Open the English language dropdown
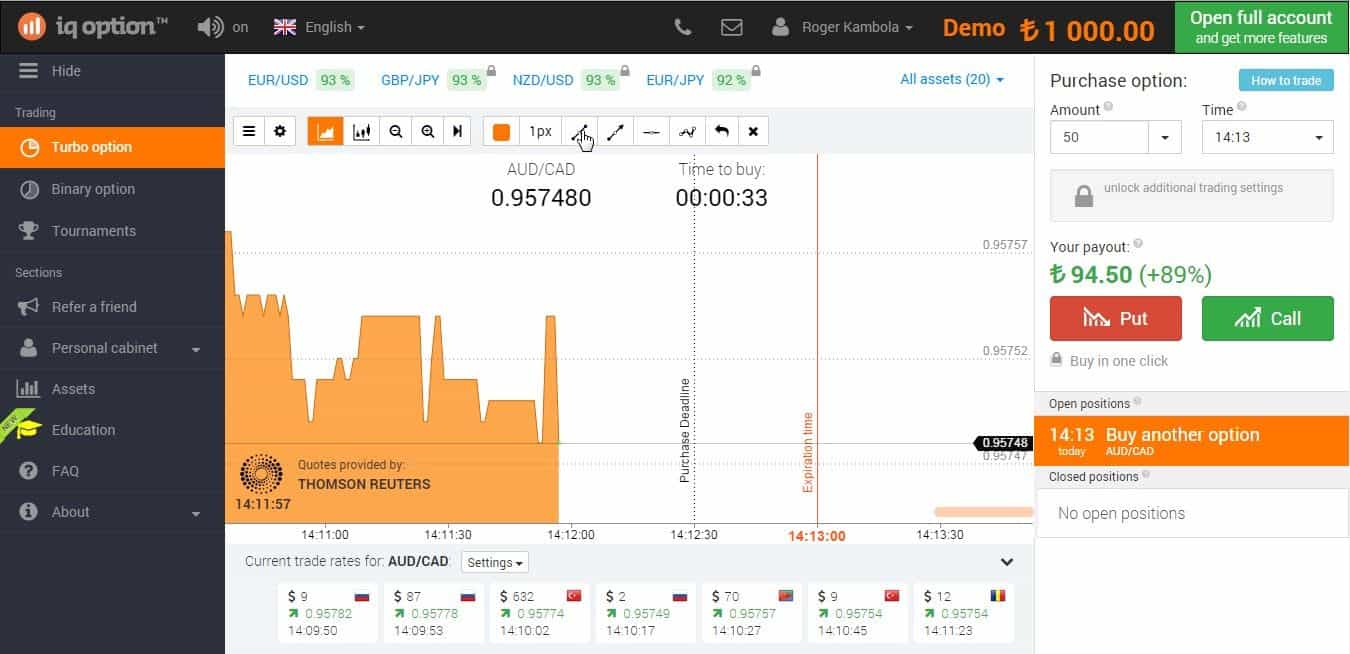The height and width of the screenshot is (654, 1350). (319, 27)
